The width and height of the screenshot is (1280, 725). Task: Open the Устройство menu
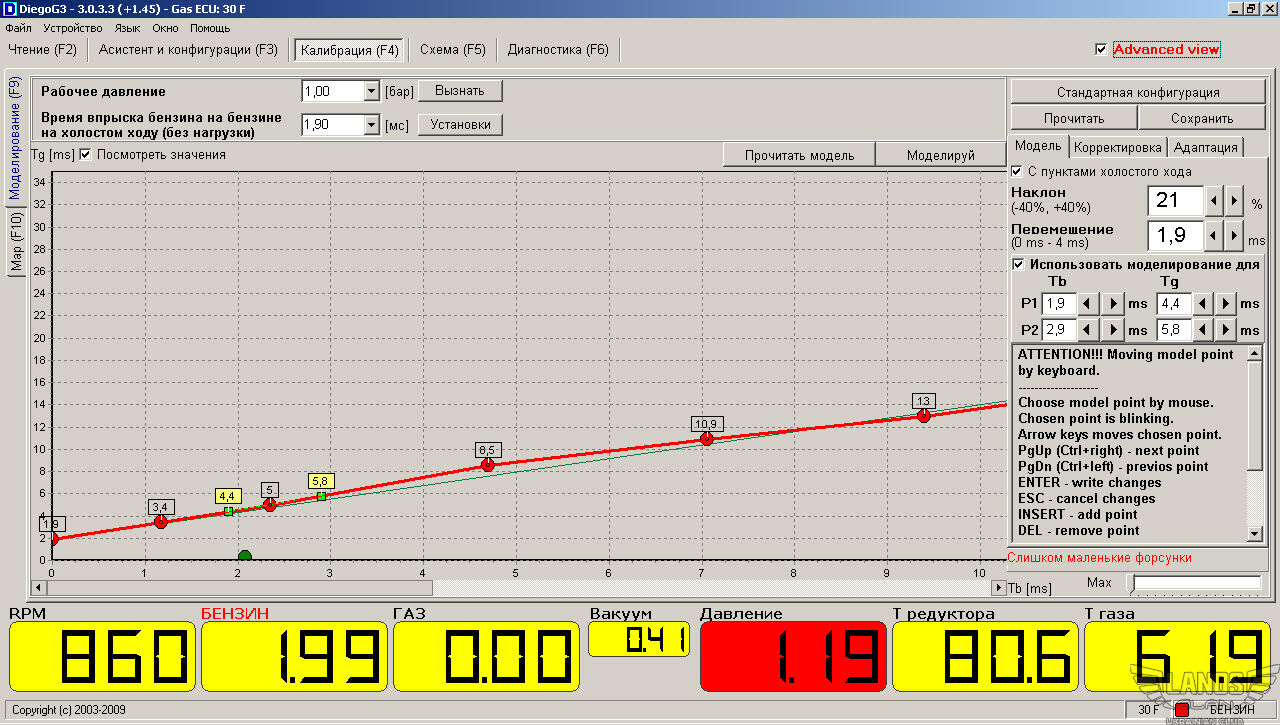coord(72,28)
